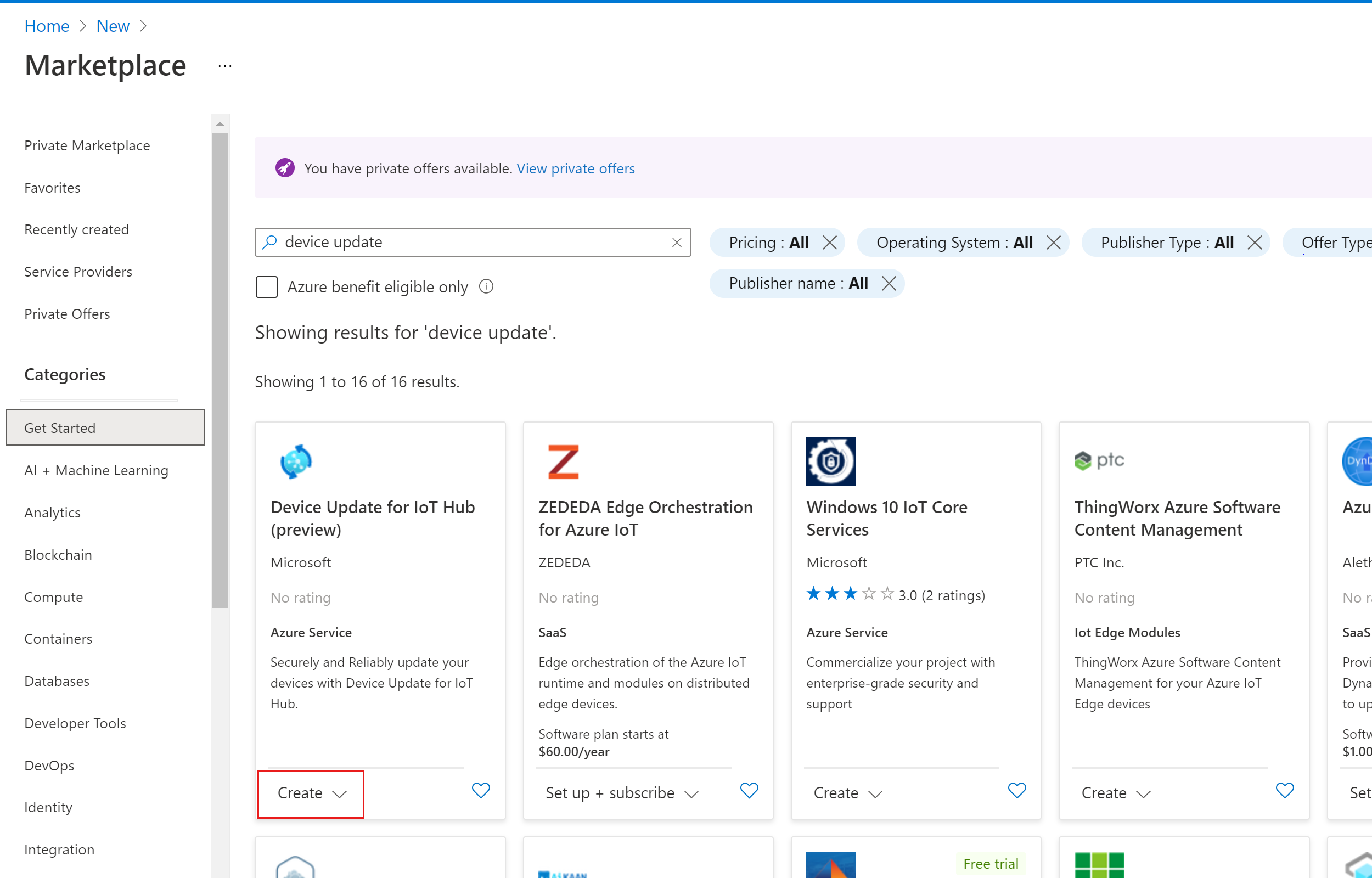Screen dimensions: 1372x878
Task: Expand Set up + subscribe dropdown
Action: (621, 793)
